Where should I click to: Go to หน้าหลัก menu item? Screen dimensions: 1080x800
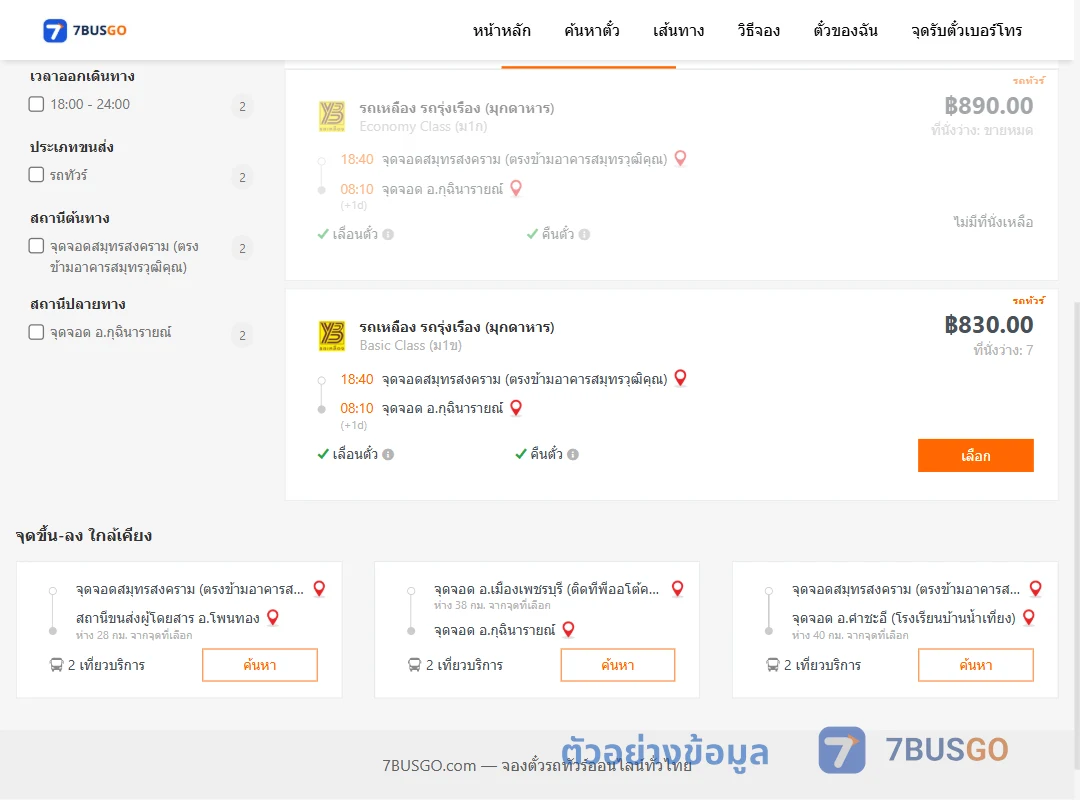pos(501,30)
